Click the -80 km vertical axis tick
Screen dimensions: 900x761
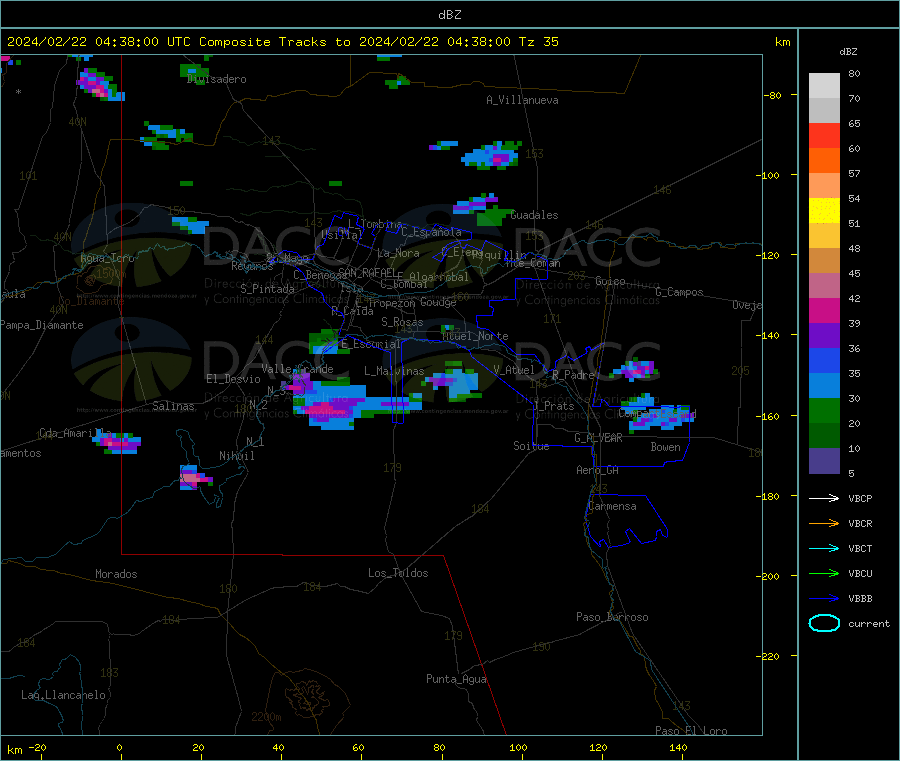click(x=773, y=95)
